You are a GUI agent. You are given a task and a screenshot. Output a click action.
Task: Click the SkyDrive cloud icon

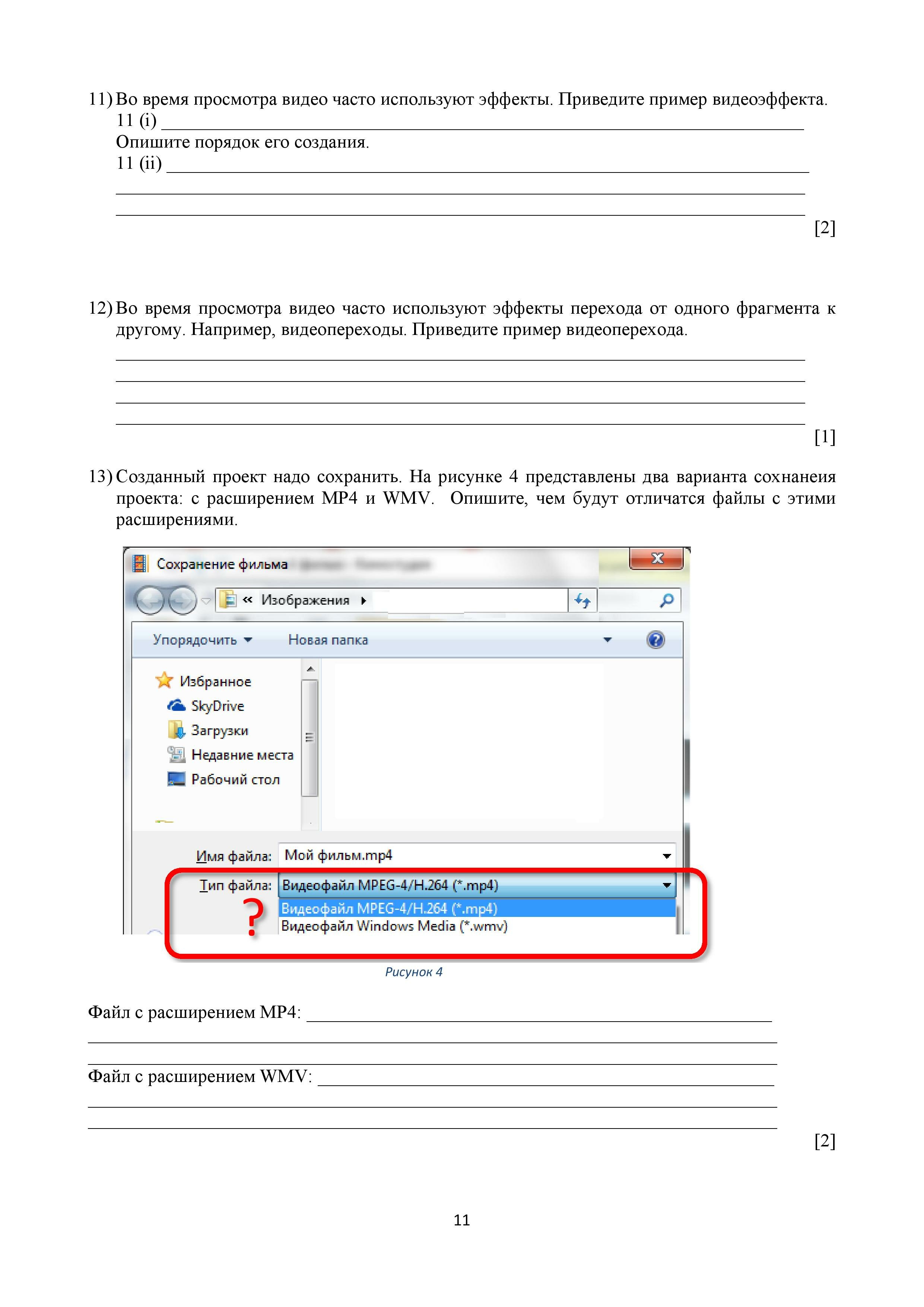(x=177, y=706)
